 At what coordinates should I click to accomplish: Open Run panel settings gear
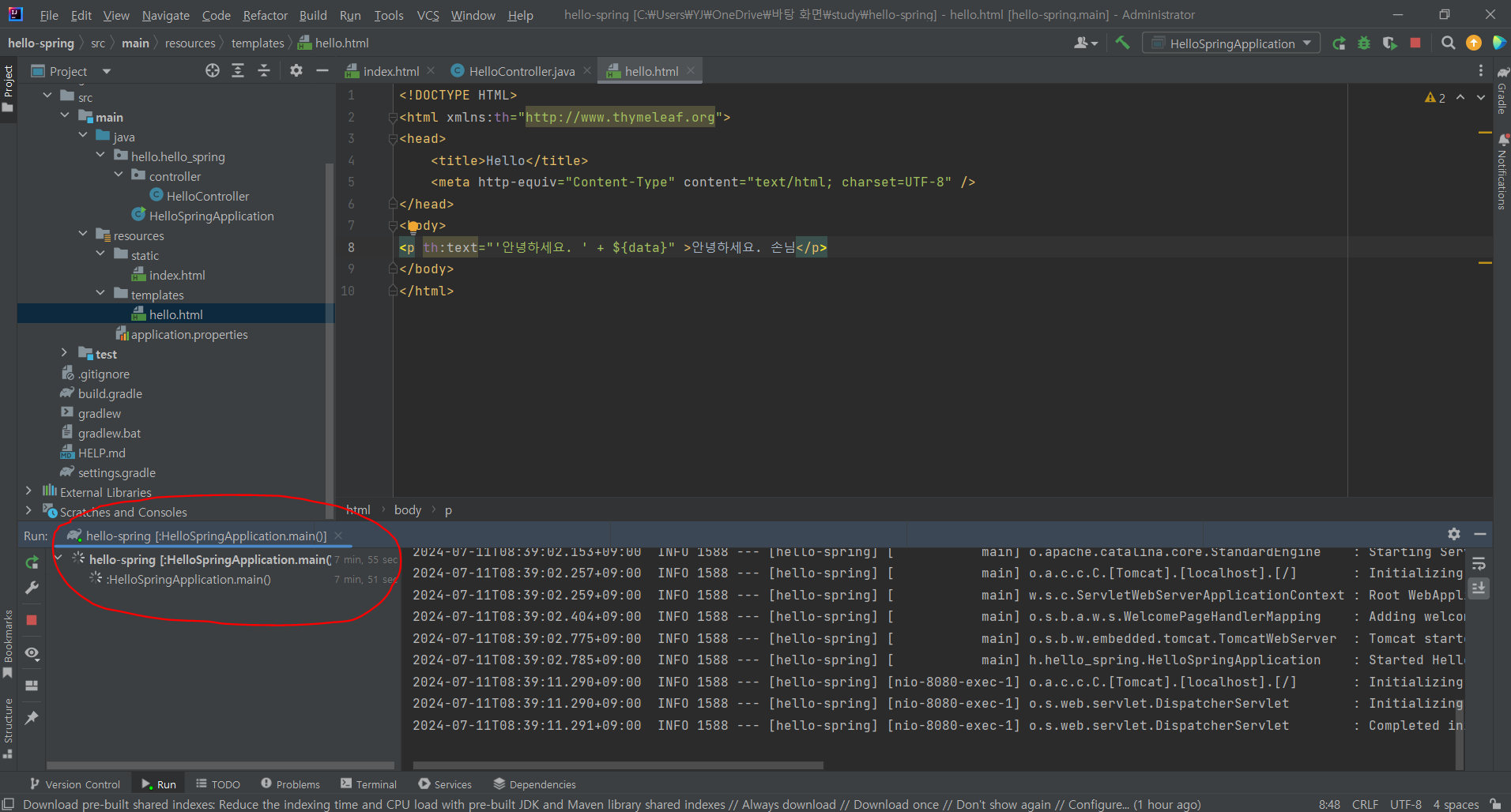[x=1454, y=535]
